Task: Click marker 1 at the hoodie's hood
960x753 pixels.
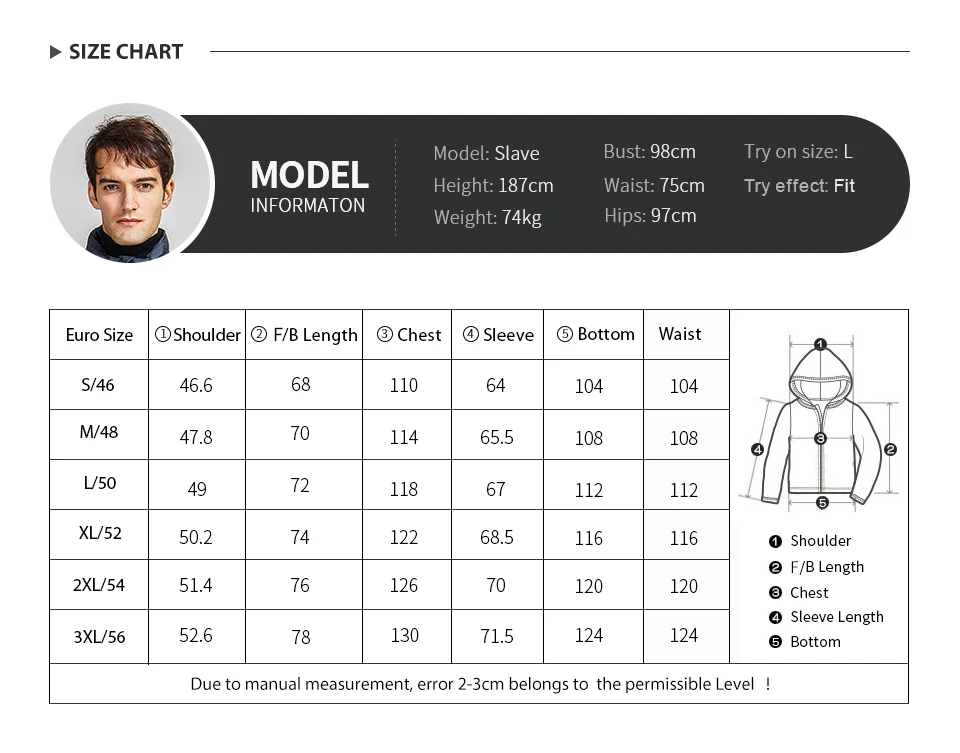Action: (820, 345)
